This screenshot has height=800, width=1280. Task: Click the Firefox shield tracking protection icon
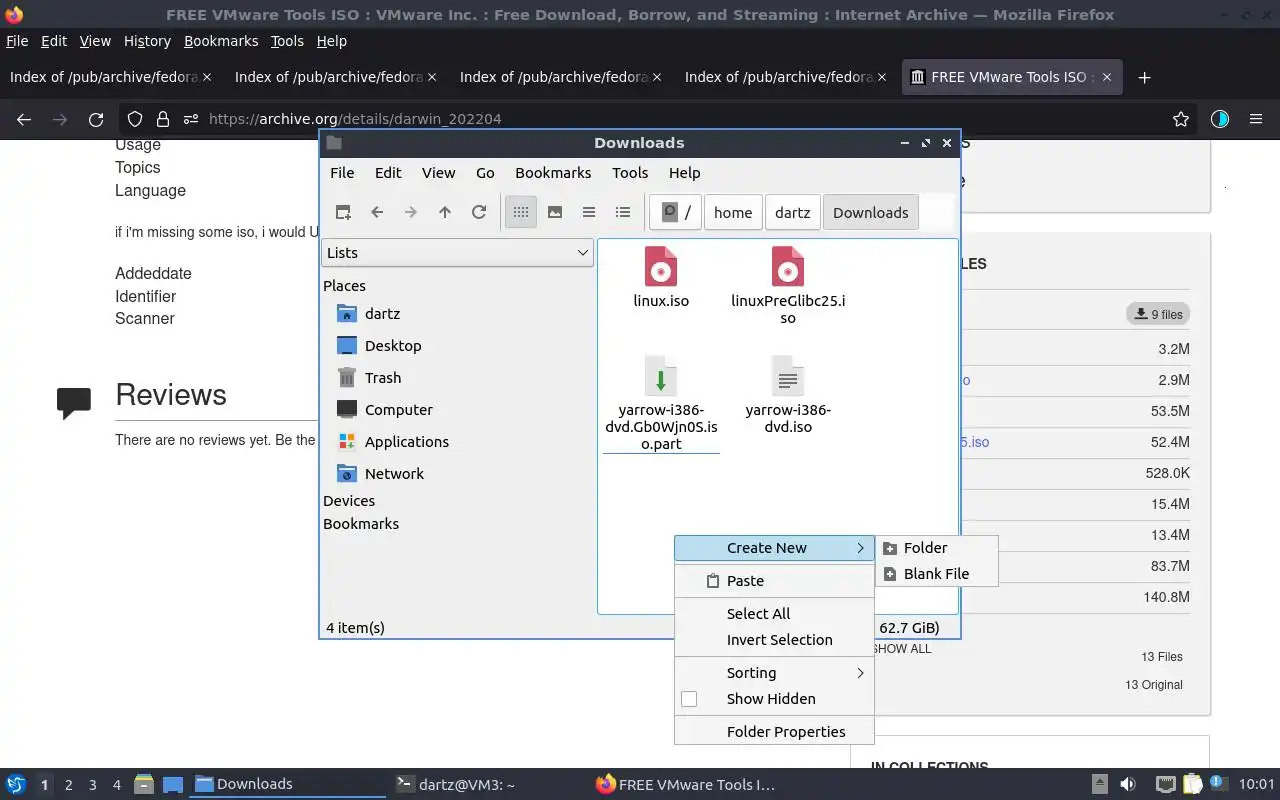(135, 119)
